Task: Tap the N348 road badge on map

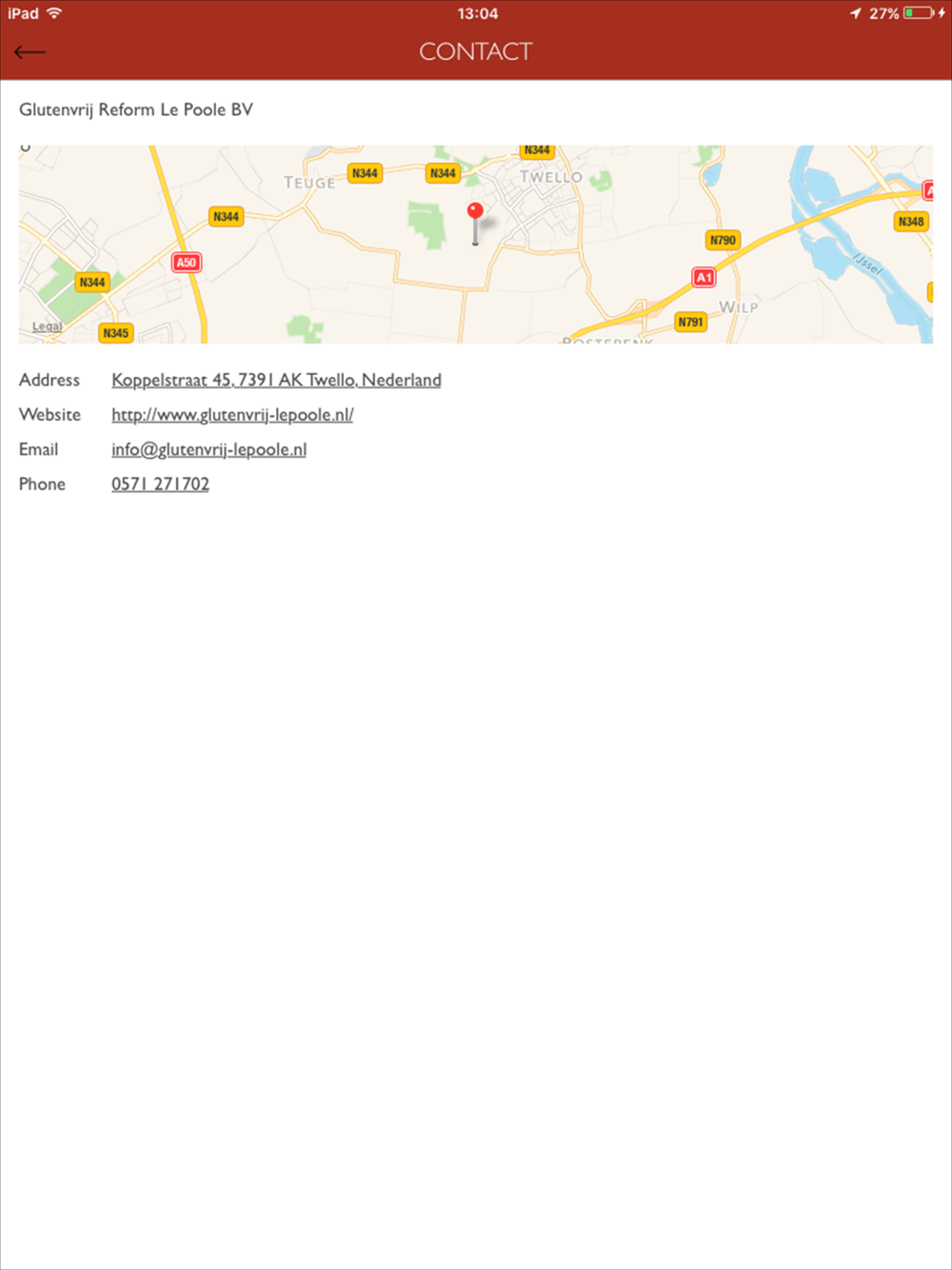Action: pyautogui.click(x=911, y=222)
